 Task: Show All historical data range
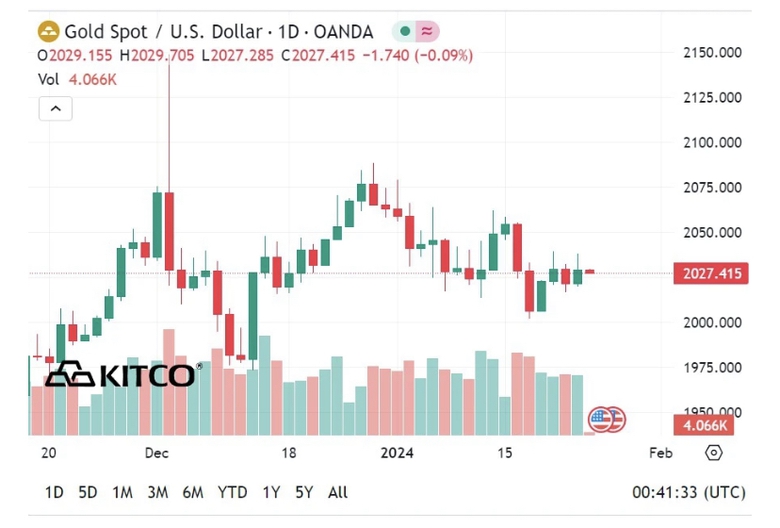[338, 493]
